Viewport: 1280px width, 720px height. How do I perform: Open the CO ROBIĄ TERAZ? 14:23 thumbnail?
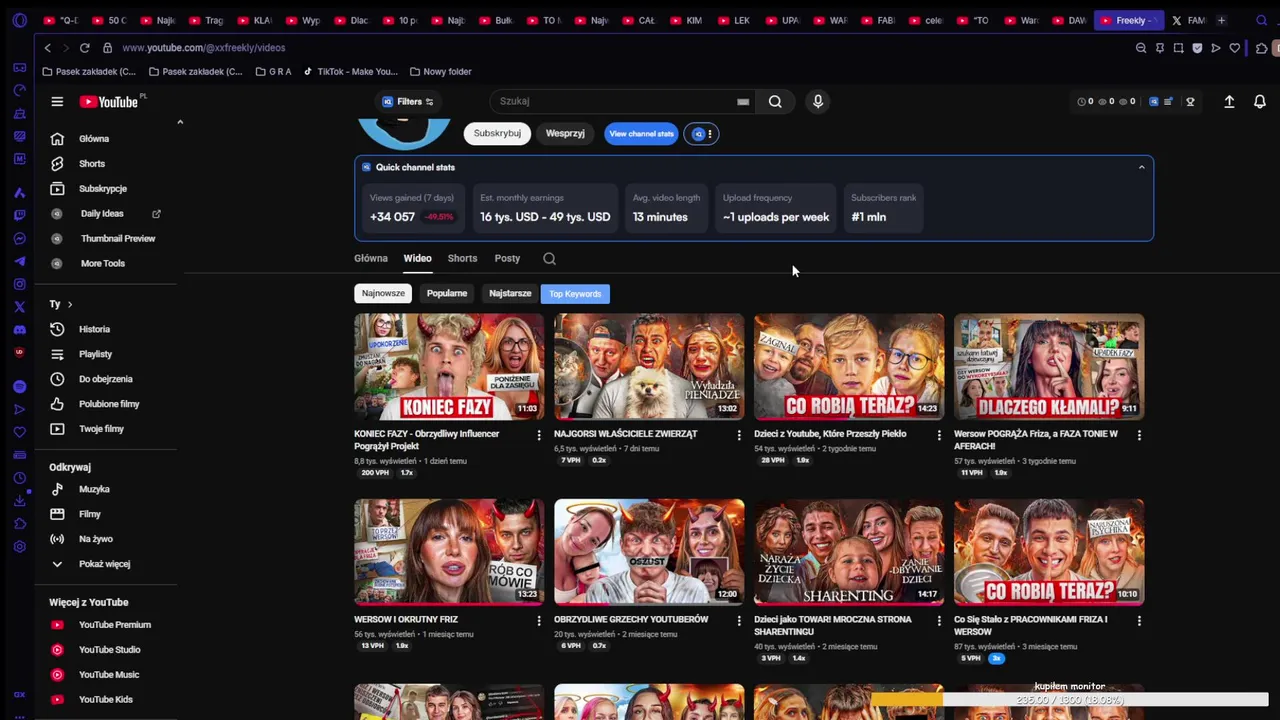849,367
